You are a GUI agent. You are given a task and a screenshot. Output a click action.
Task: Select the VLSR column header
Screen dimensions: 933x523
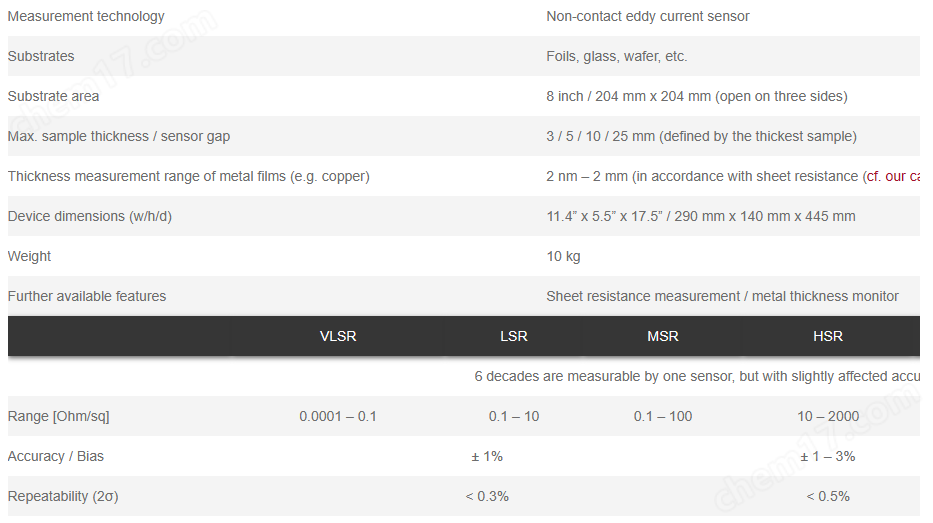point(338,336)
